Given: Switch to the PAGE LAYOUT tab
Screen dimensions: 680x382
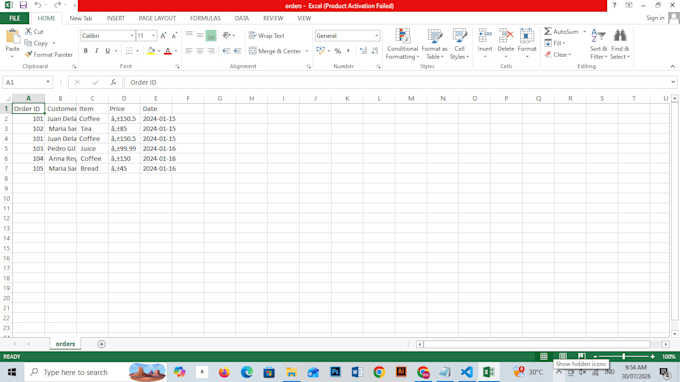Looking at the screenshot, I should click(157, 18).
